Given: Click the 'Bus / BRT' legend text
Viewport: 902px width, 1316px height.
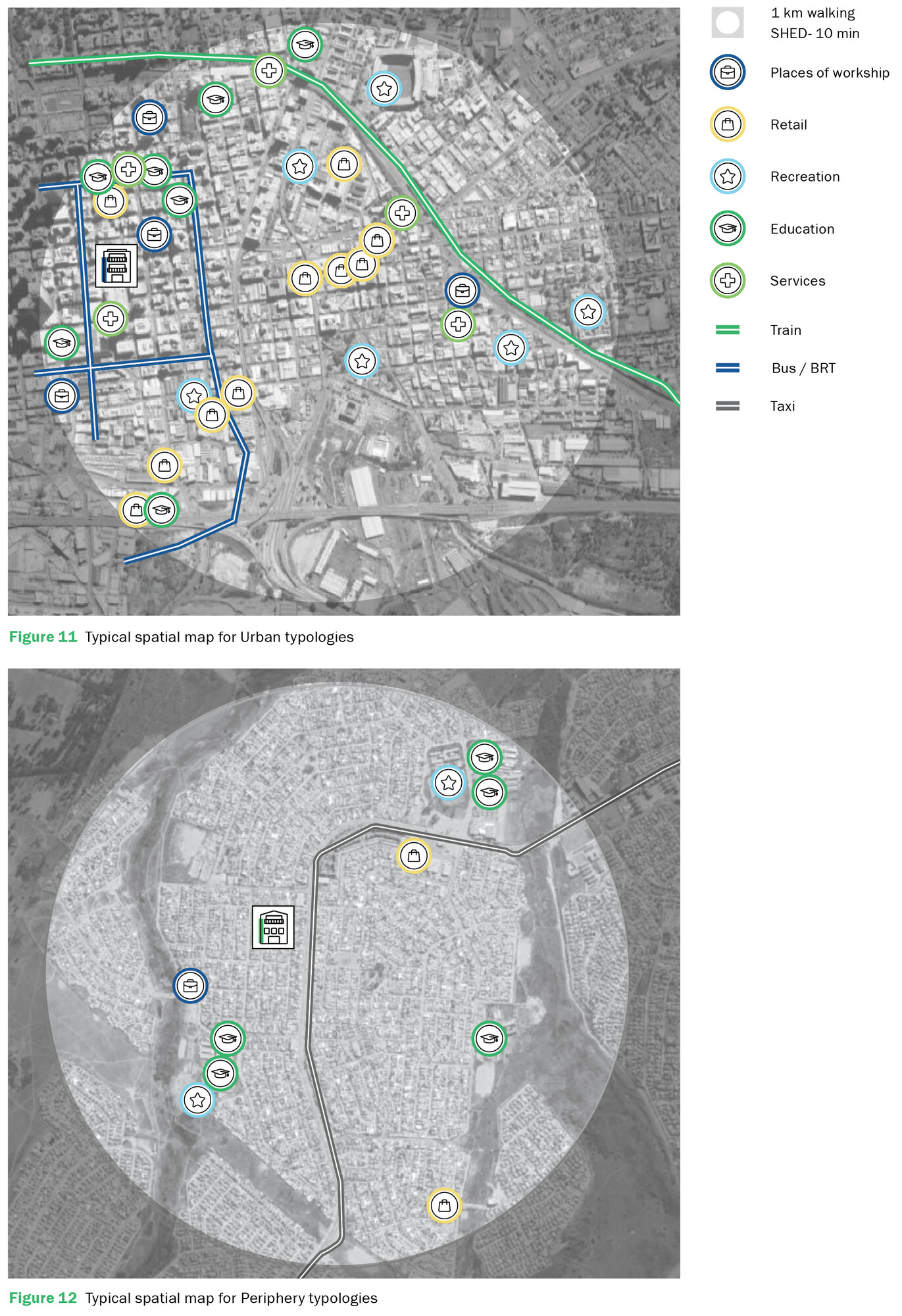Looking at the screenshot, I should (x=803, y=368).
